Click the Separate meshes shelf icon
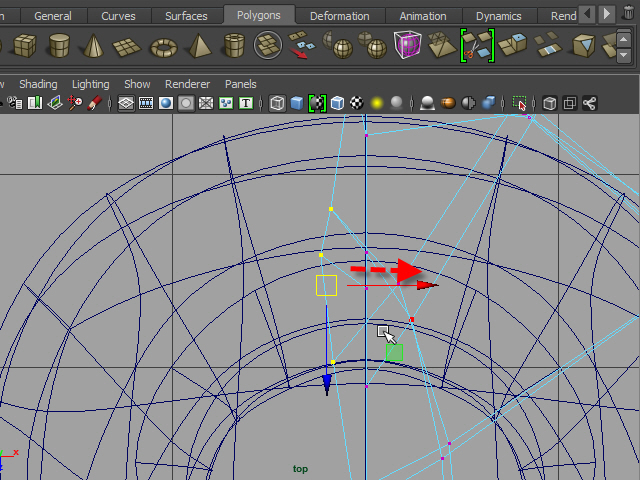 pos(372,45)
